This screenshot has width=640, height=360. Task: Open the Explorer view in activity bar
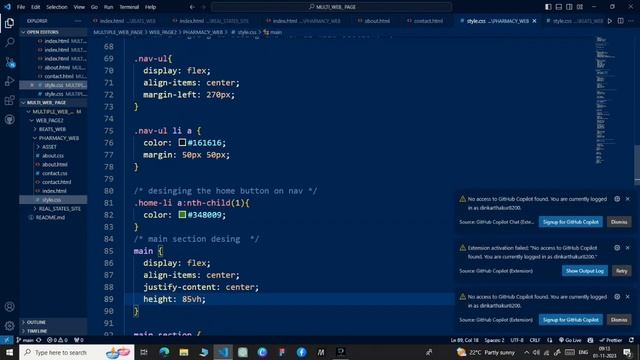pyautogui.click(x=9, y=23)
